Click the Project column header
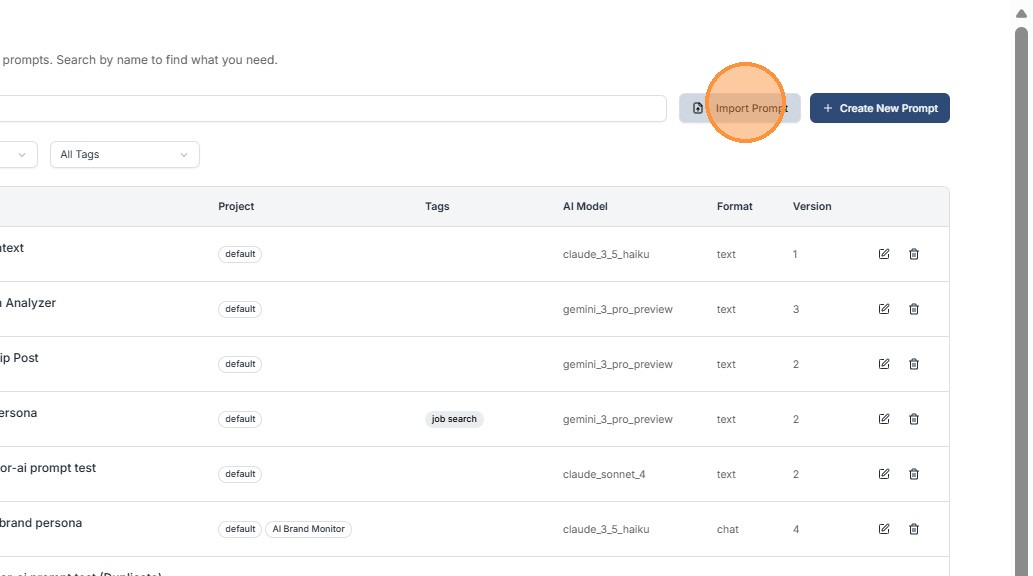Image resolution: width=1033 pixels, height=576 pixels. 236,206
